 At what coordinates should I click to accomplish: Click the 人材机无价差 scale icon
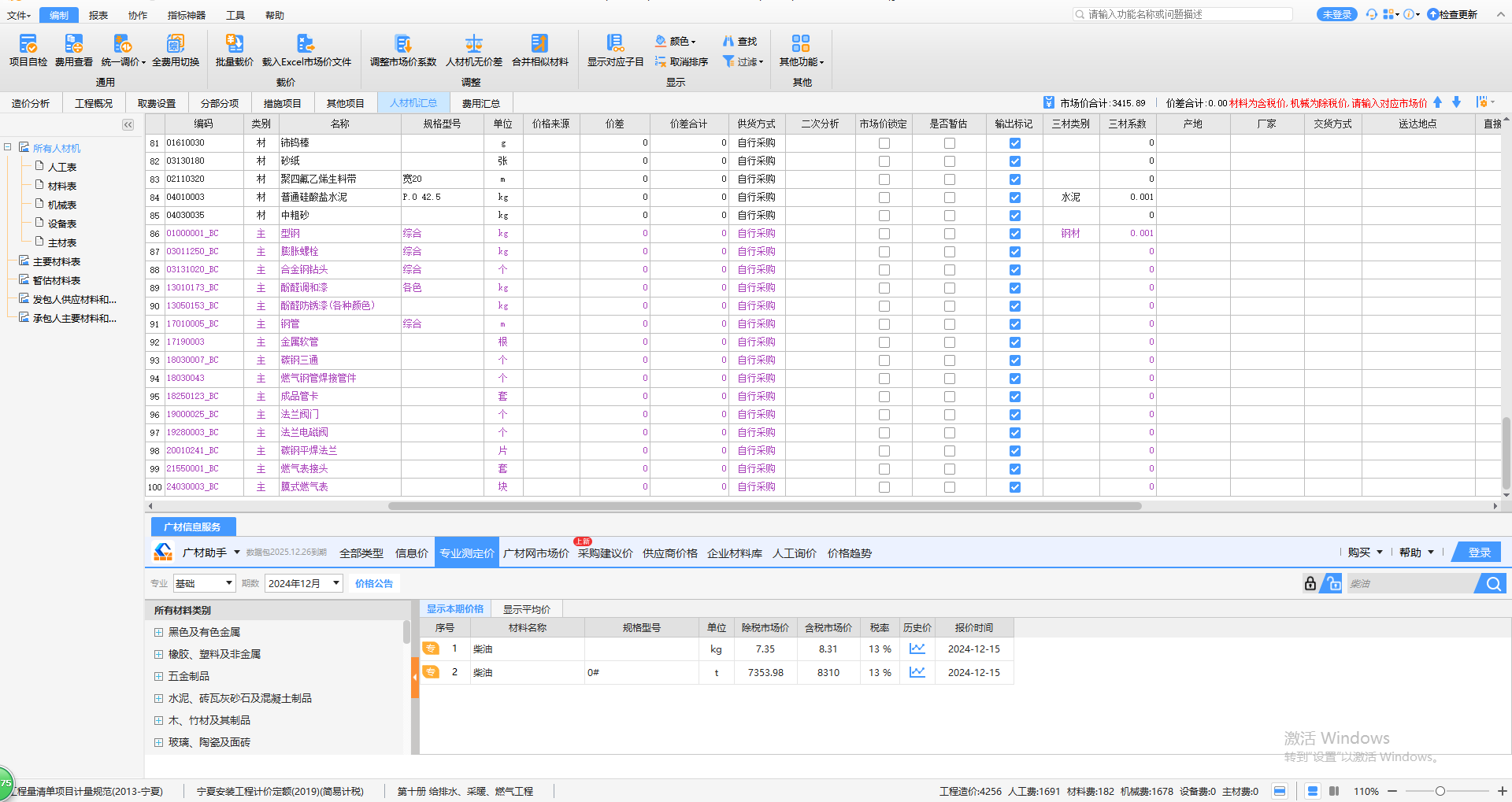(474, 43)
